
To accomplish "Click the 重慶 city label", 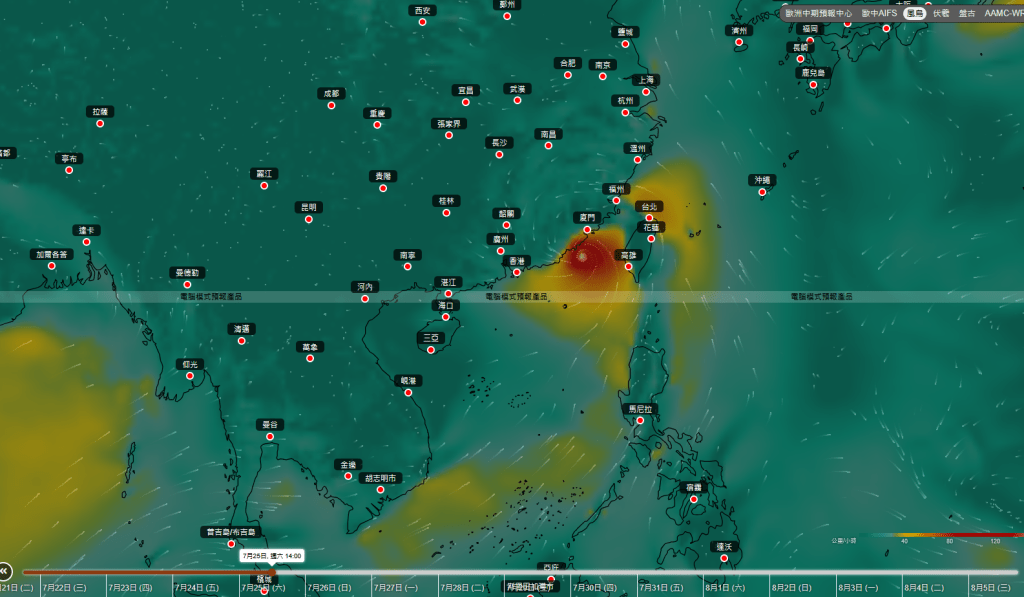I will tap(377, 113).
